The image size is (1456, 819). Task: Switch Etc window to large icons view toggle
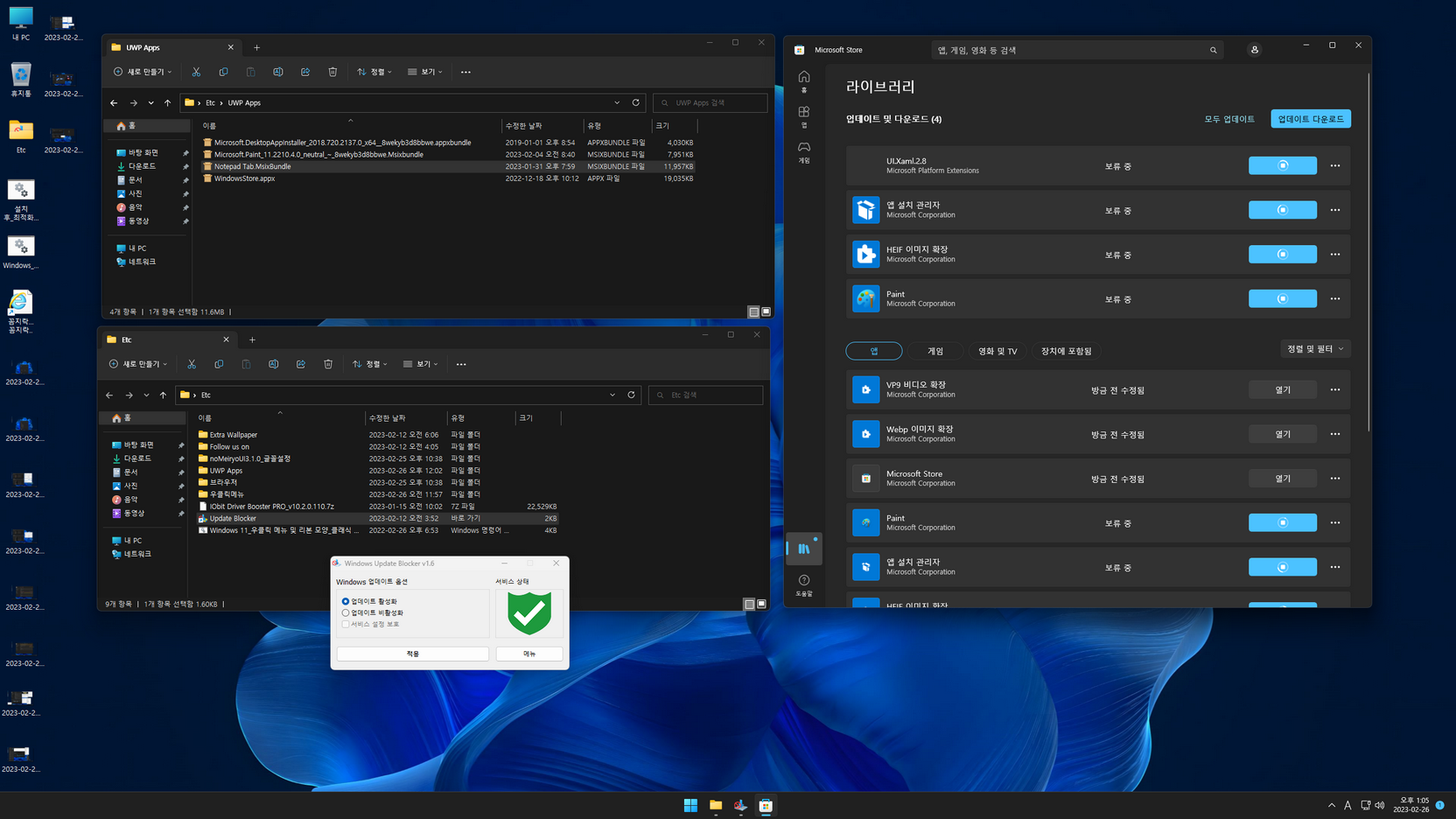[x=762, y=604]
